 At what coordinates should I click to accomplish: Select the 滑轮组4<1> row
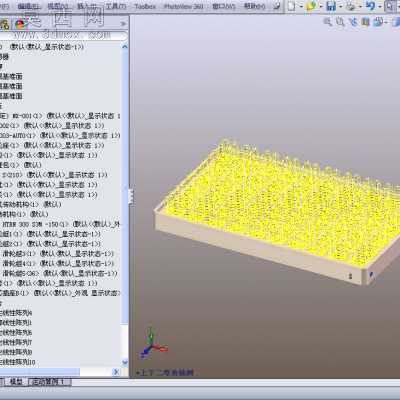pyautogui.click(x=58, y=264)
